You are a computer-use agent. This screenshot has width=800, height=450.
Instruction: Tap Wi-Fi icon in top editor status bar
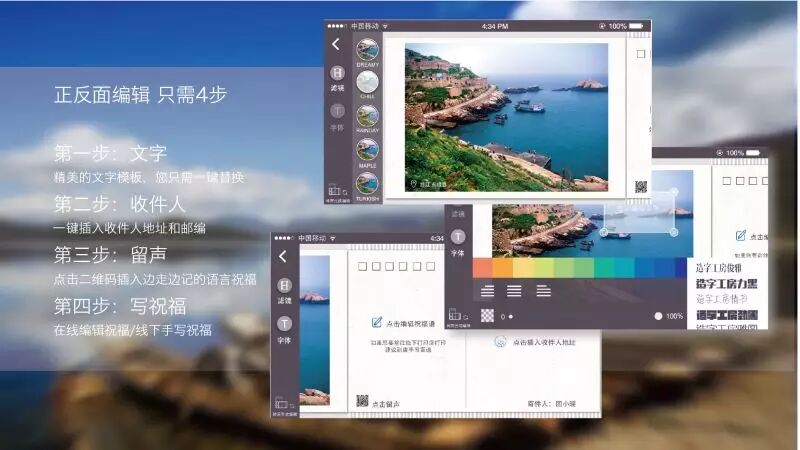pyautogui.click(x=385, y=26)
